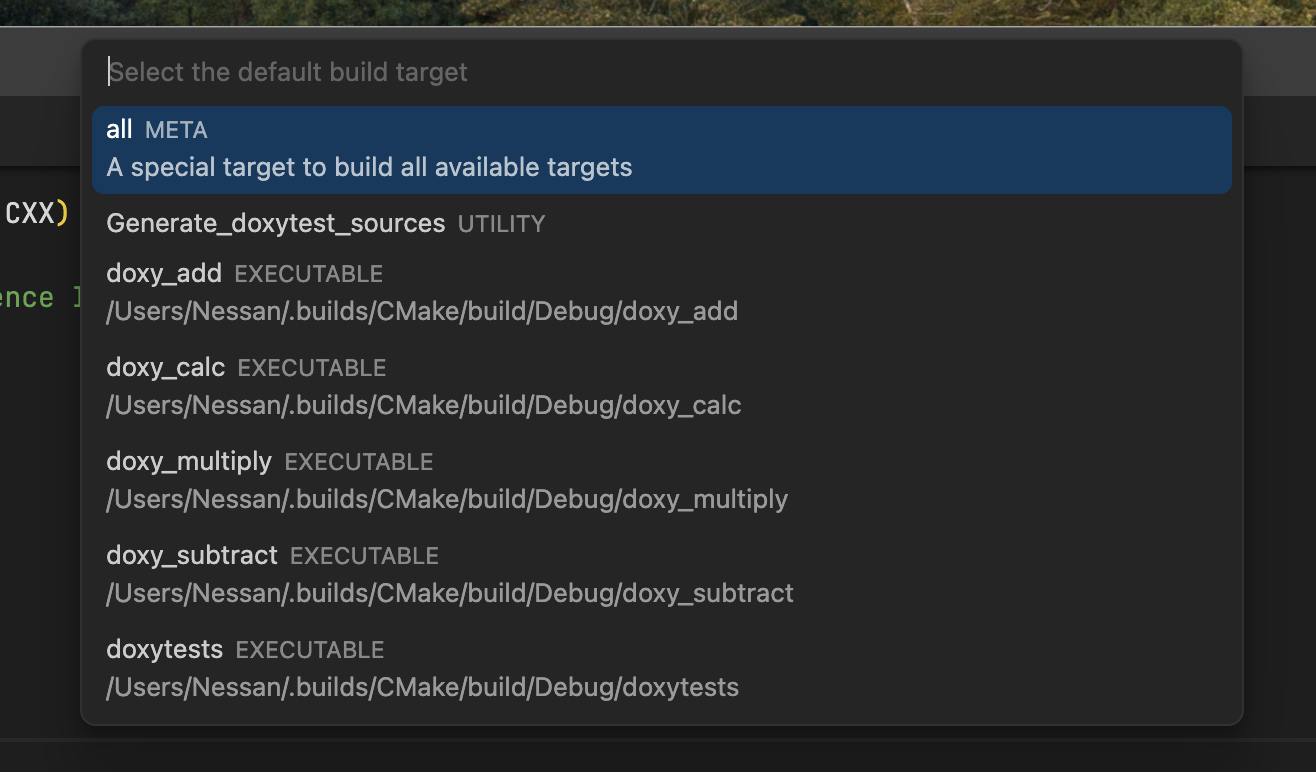Click the doxy_add build path under Debug
The height and width of the screenshot is (772, 1316).
(422, 312)
